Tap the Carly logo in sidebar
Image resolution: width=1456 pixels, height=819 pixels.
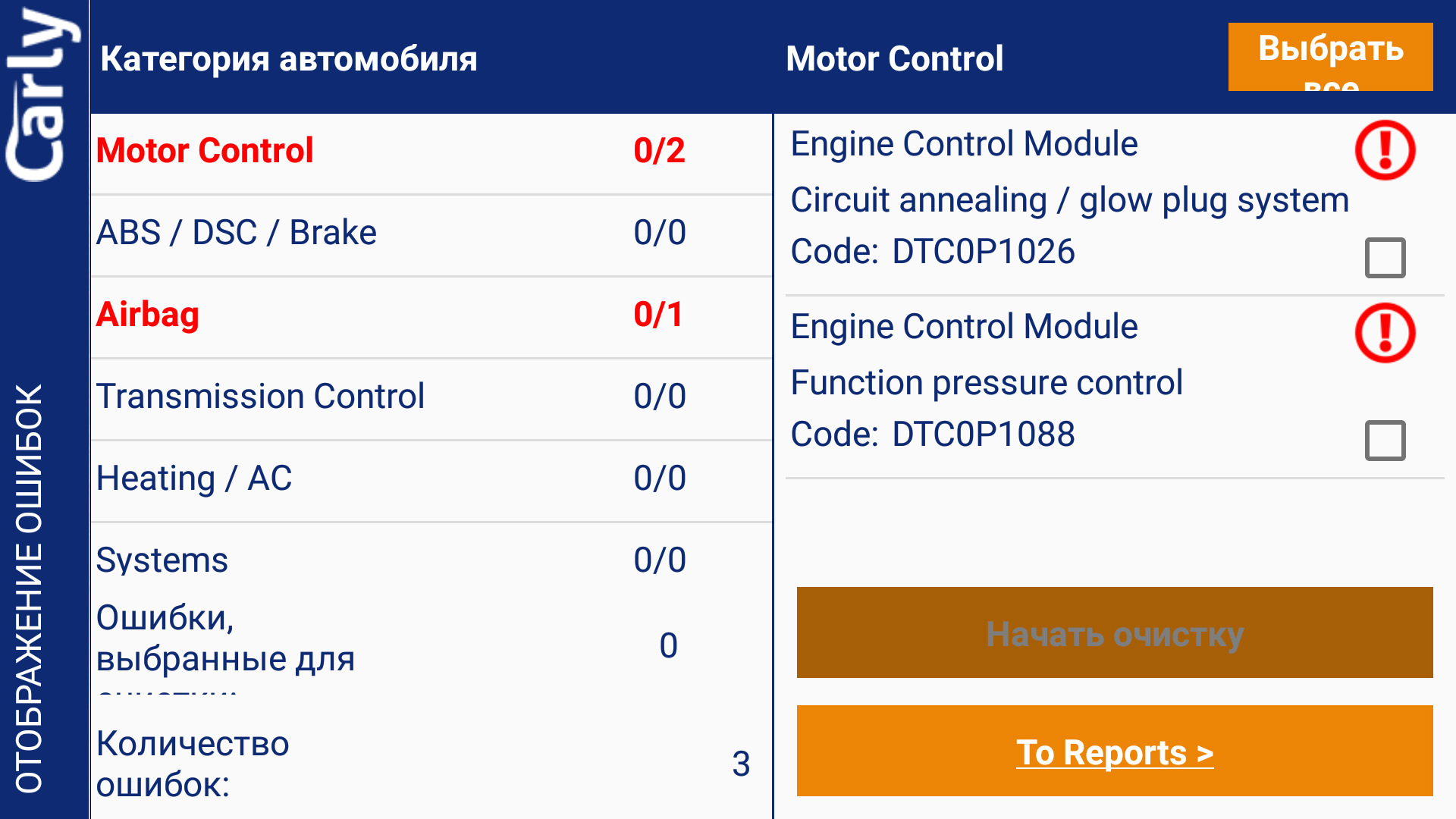click(42, 95)
